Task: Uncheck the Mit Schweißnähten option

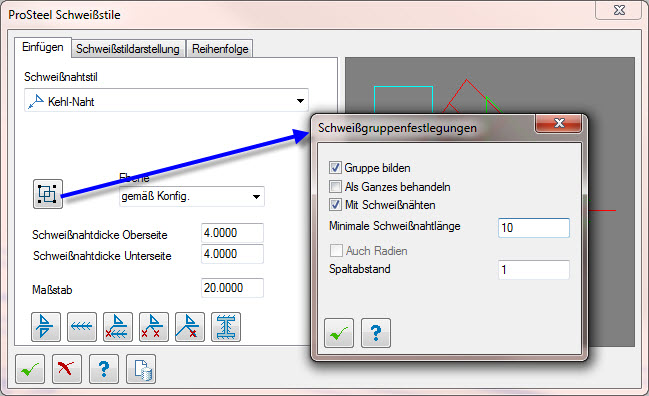Action: pyautogui.click(x=335, y=204)
